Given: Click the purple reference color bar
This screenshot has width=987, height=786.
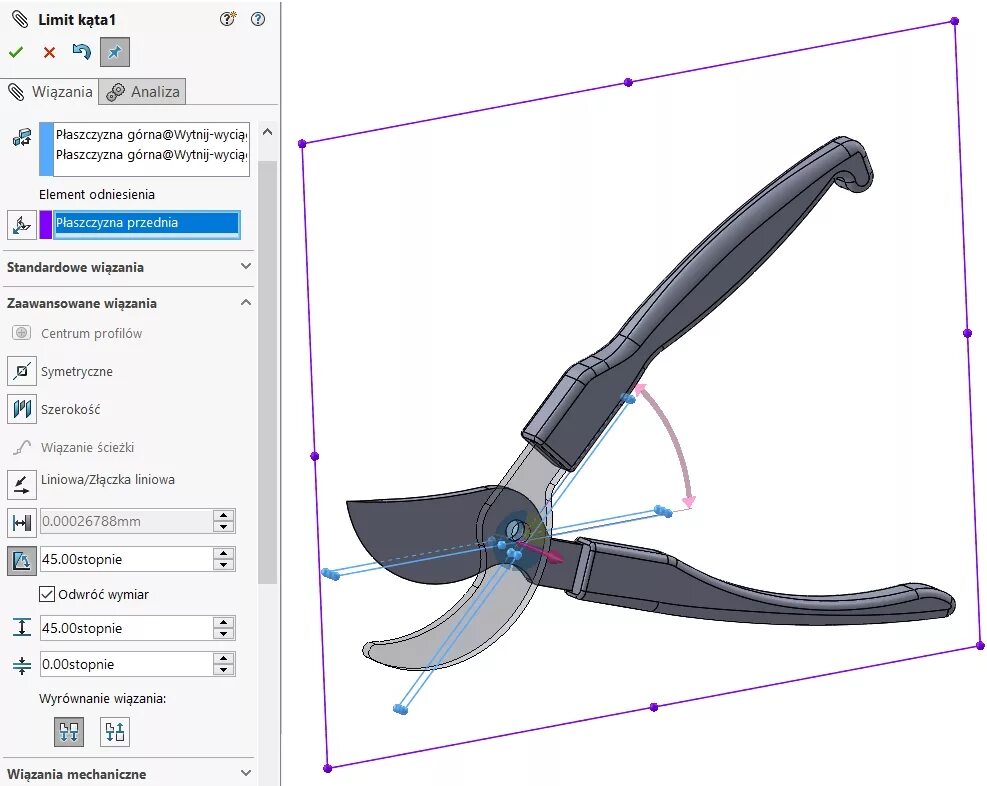Looking at the screenshot, I should pos(45,225).
